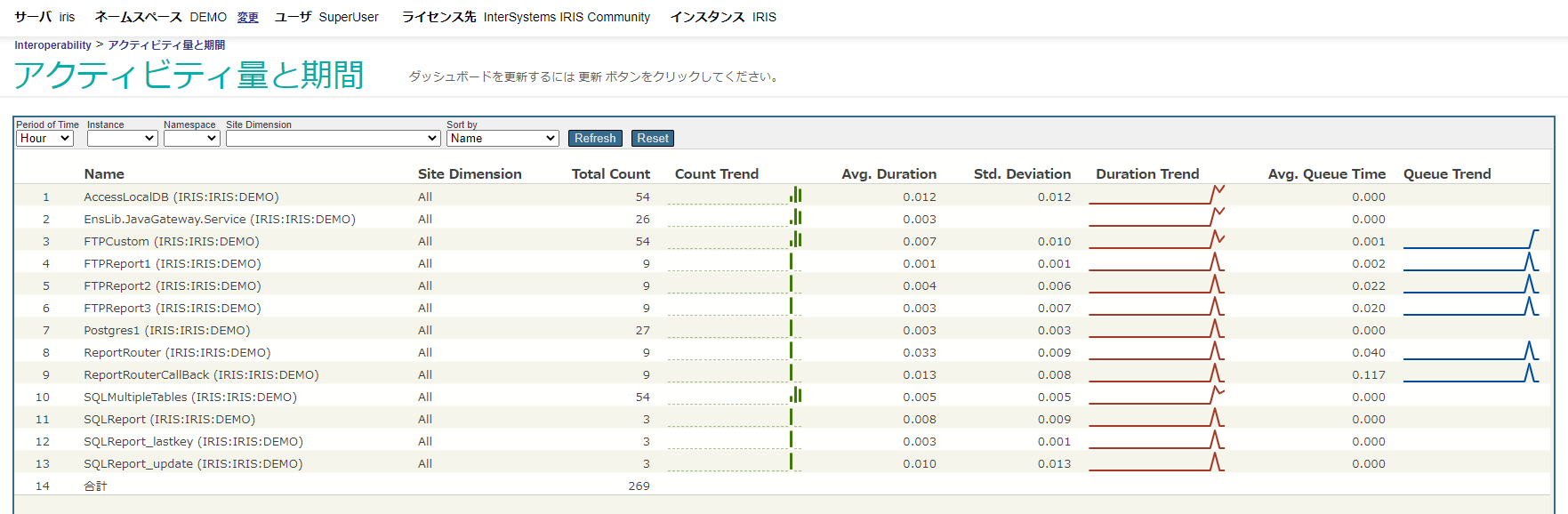Click the SQLMultipleTables count trend sparkline
Image resolution: width=1568 pixels, height=514 pixels.
(x=735, y=396)
